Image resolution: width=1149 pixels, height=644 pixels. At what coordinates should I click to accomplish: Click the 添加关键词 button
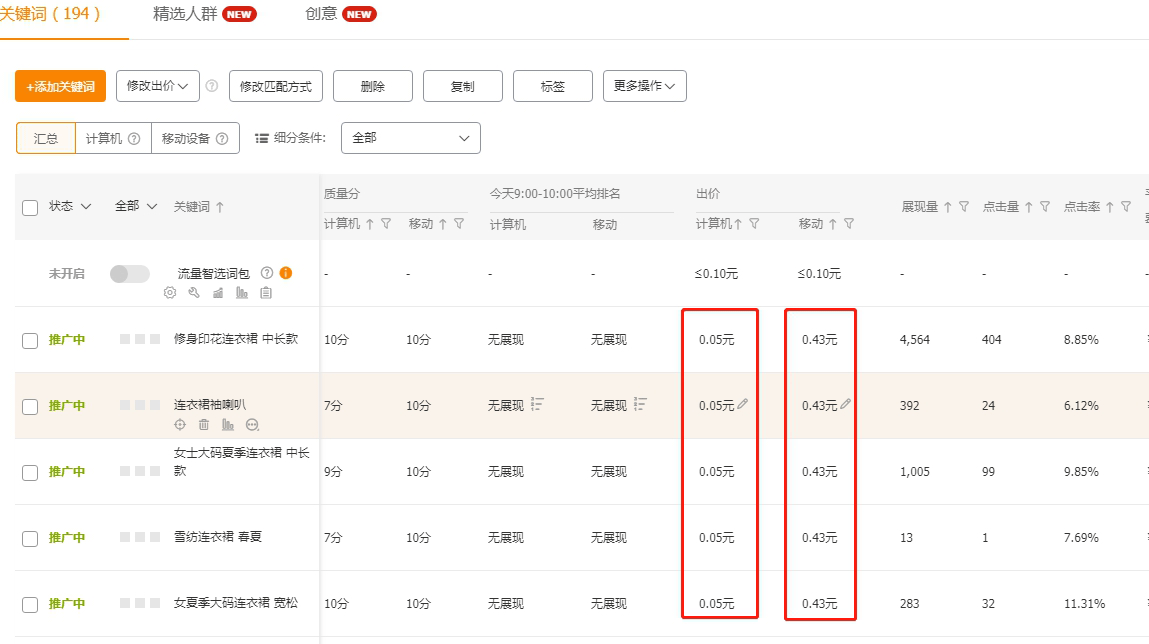click(x=60, y=87)
